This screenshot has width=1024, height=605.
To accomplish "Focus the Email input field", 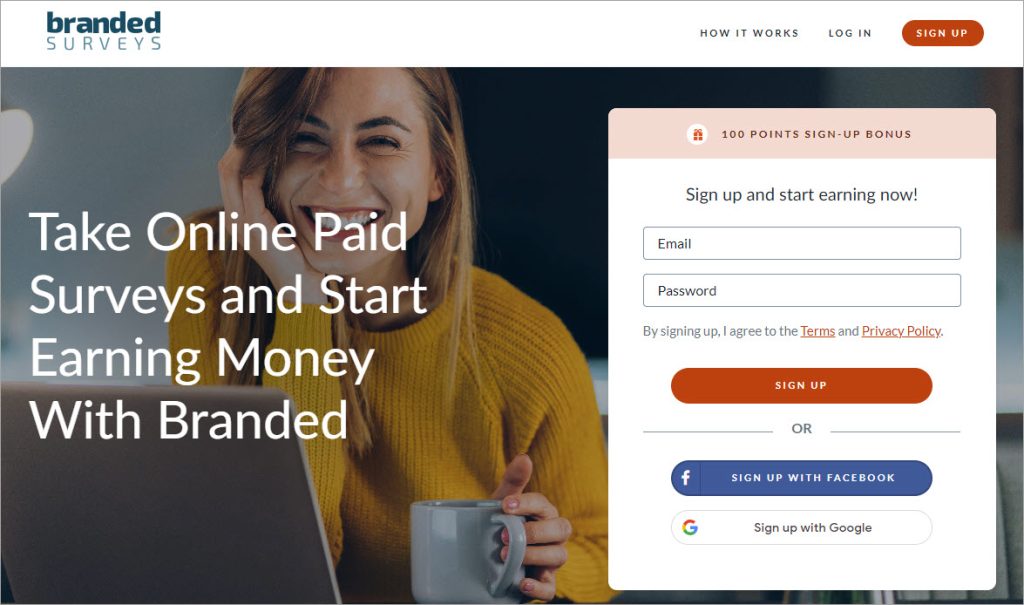I will pos(801,244).
